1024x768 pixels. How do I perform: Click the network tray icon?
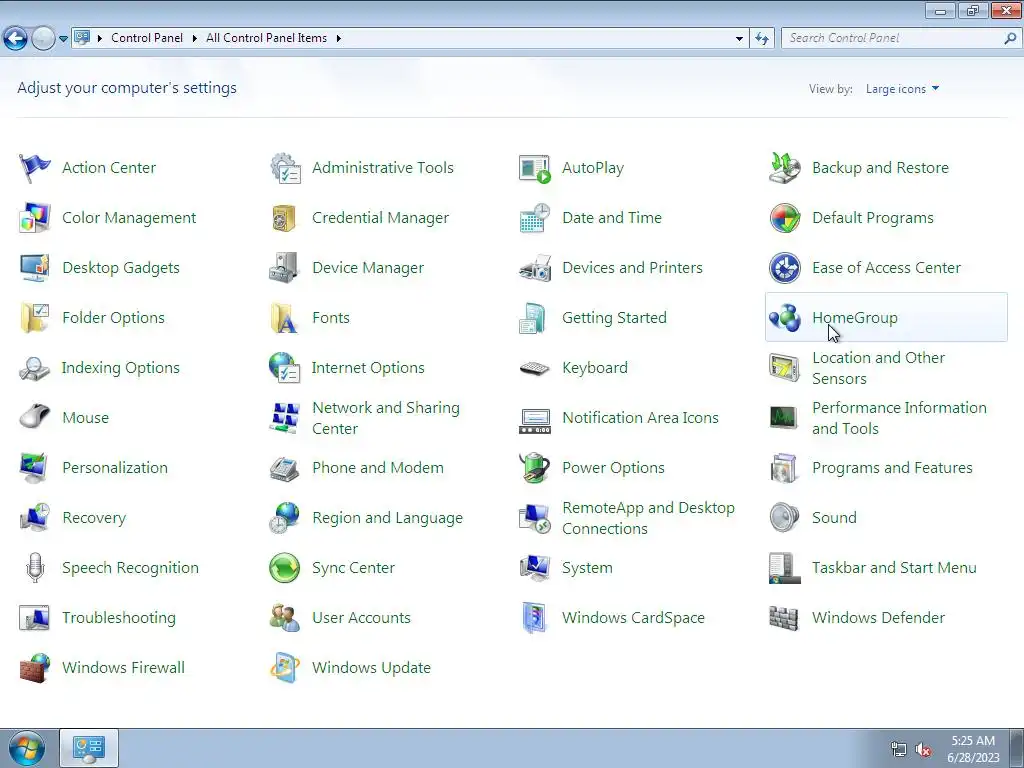(899, 750)
